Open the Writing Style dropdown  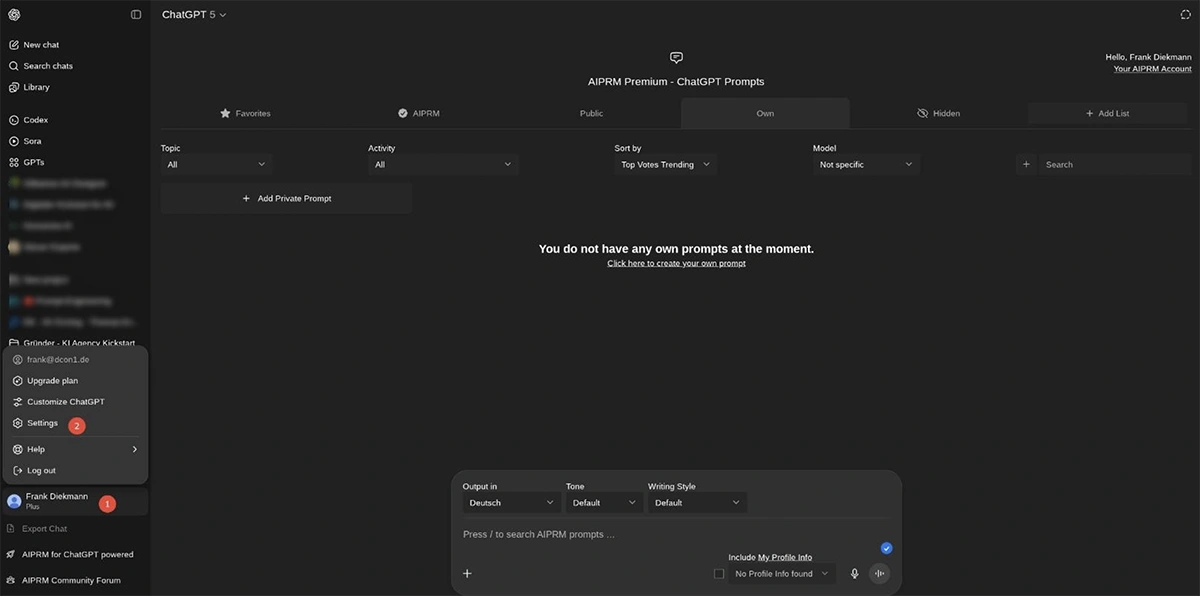tap(697, 502)
